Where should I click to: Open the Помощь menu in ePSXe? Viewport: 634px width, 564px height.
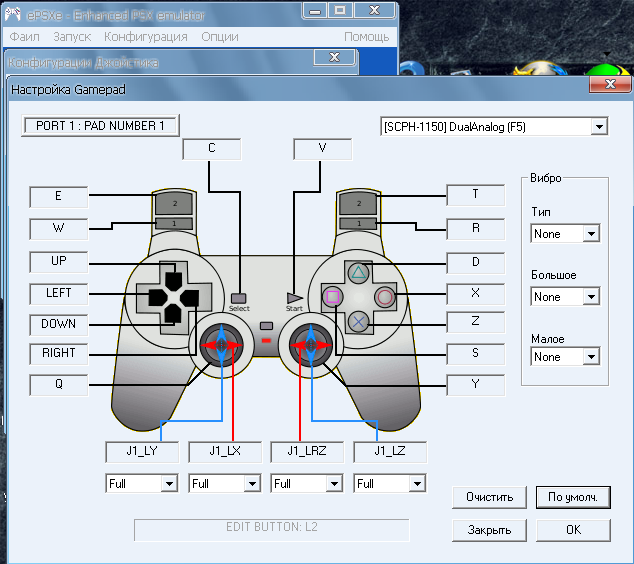click(366, 37)
